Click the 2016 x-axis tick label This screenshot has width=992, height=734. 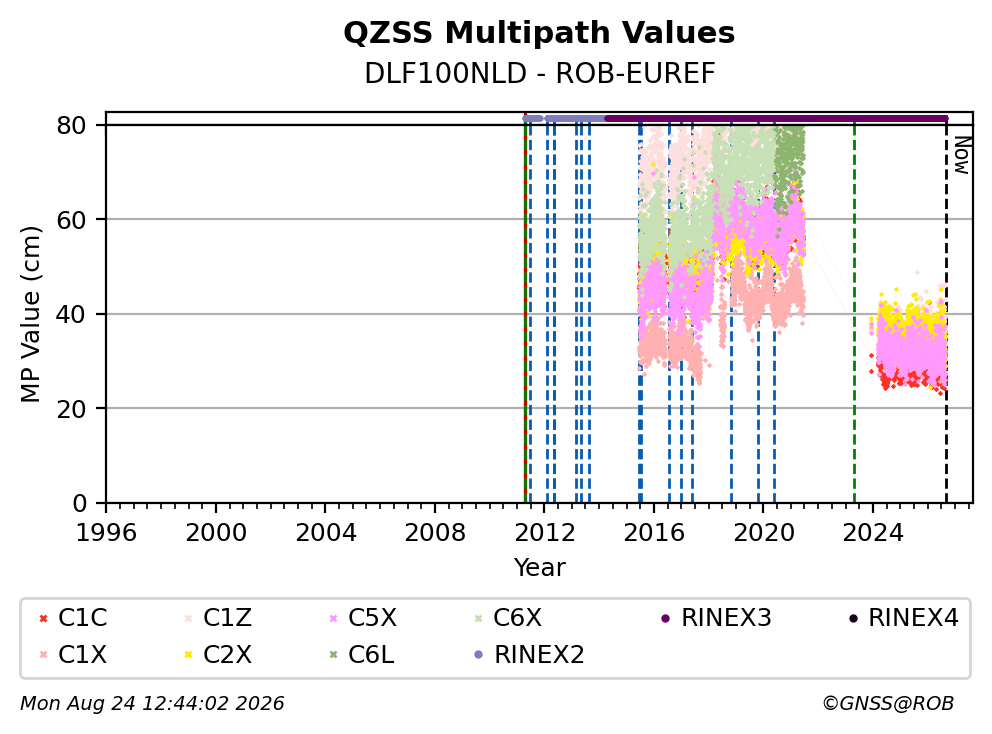tap(654, 533)
